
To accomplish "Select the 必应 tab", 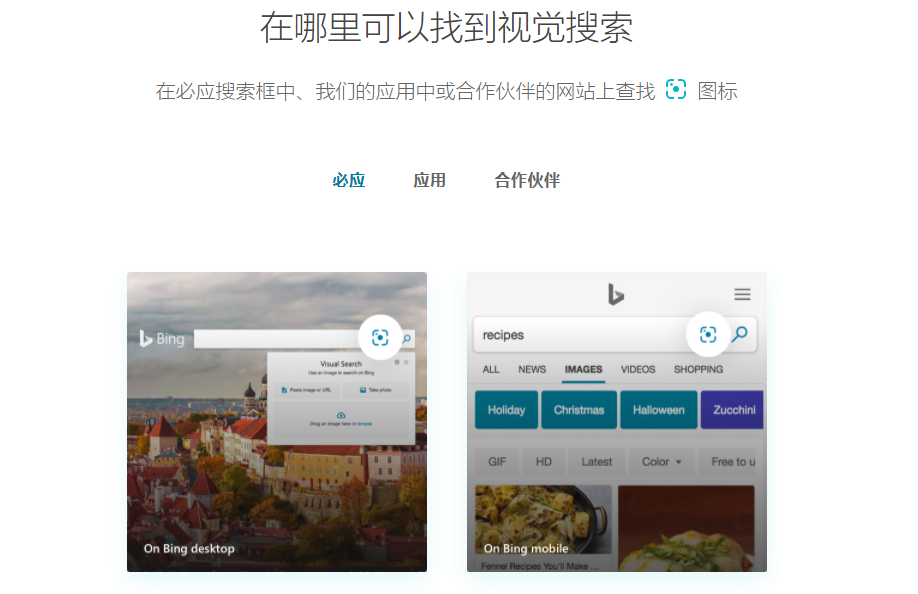I will click(x=349, y=180).
